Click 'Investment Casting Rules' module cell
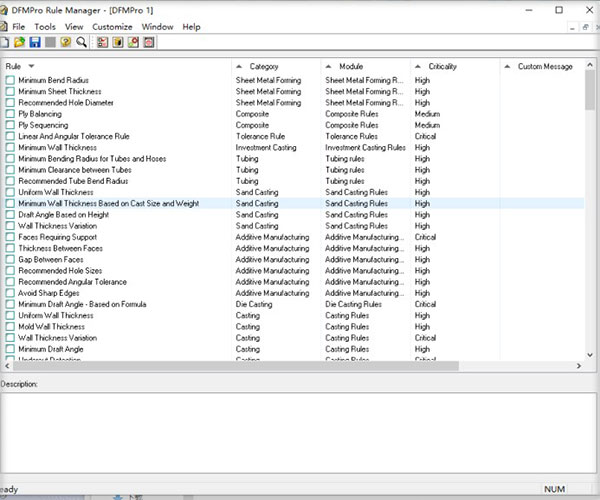The height and width of the screenshot is (500, 600). tap(365, 147)
